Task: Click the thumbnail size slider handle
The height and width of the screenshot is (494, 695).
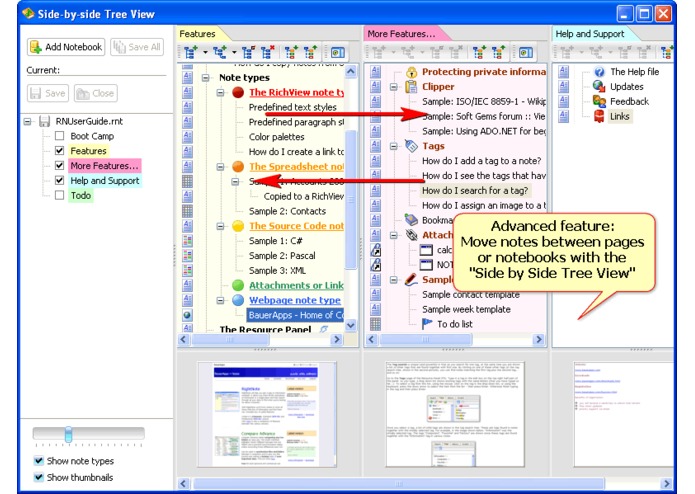Action: click(68, 434)
